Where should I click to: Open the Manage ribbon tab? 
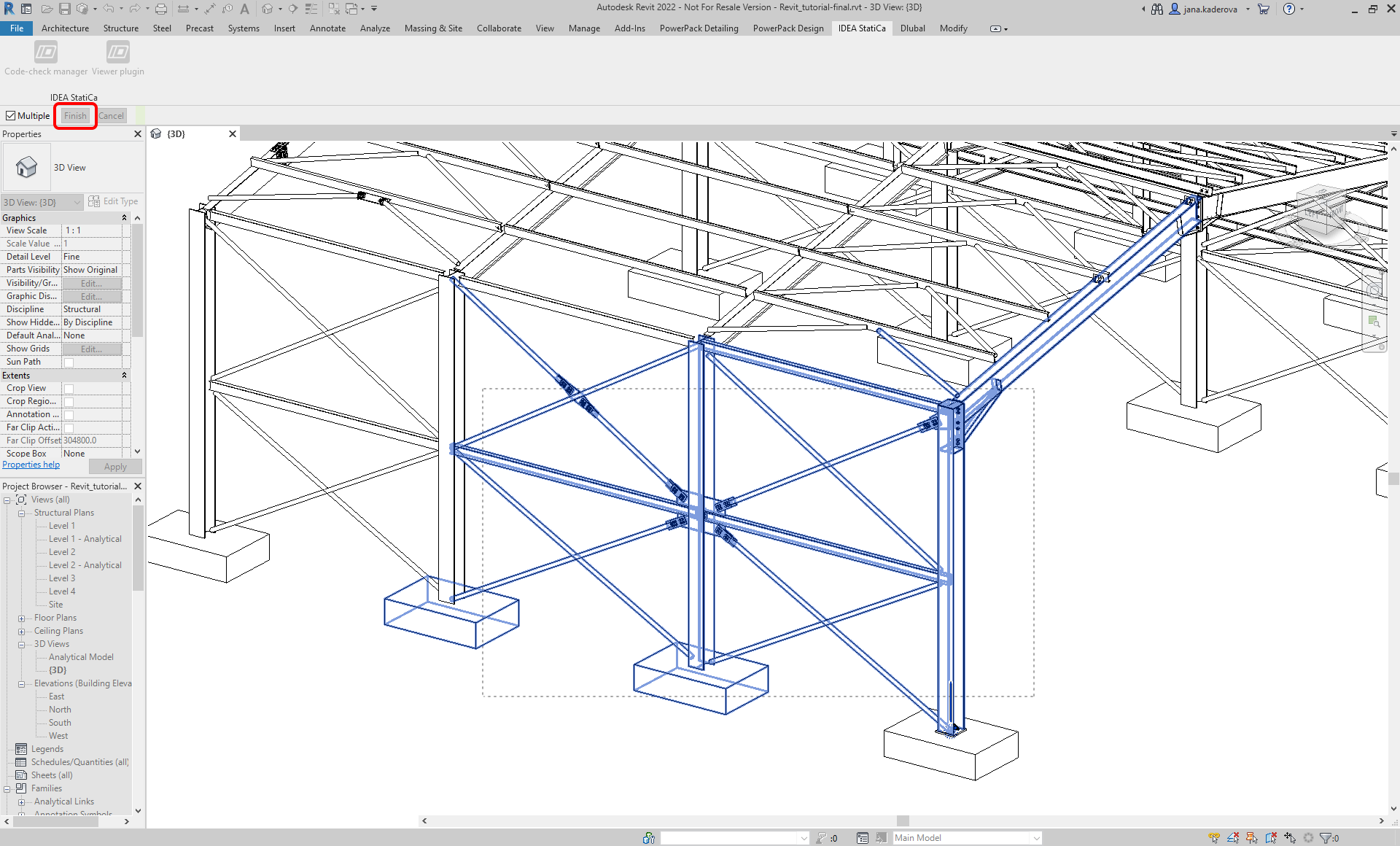[584, 28]
